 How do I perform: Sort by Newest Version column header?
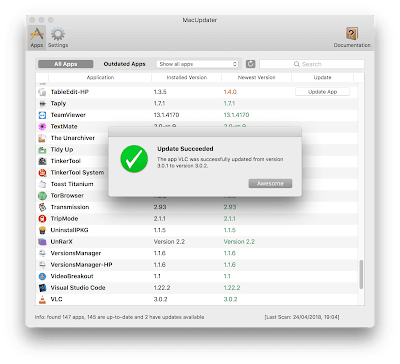(256, 77)
